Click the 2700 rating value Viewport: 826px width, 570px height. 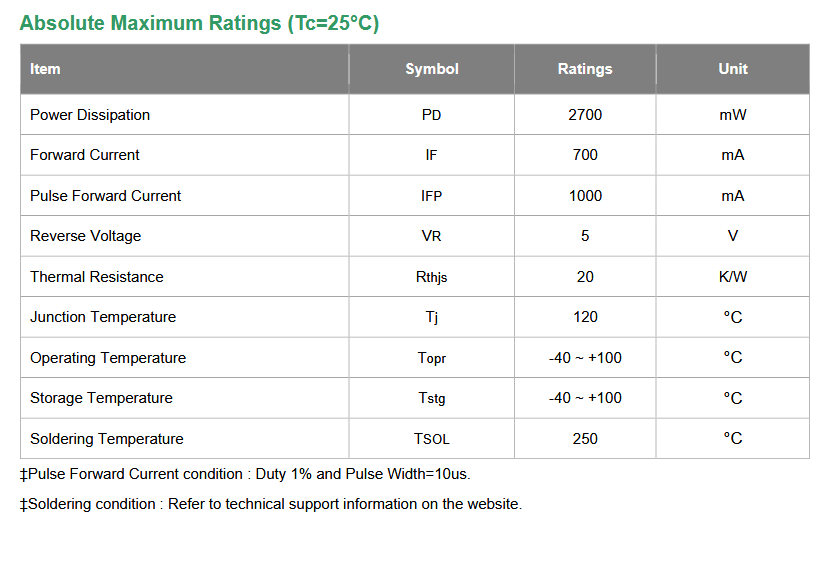click(x=585, y=115)
